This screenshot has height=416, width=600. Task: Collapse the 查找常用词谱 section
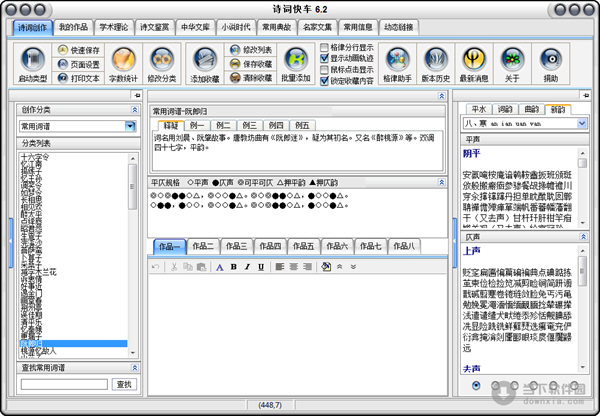(135, 368)
